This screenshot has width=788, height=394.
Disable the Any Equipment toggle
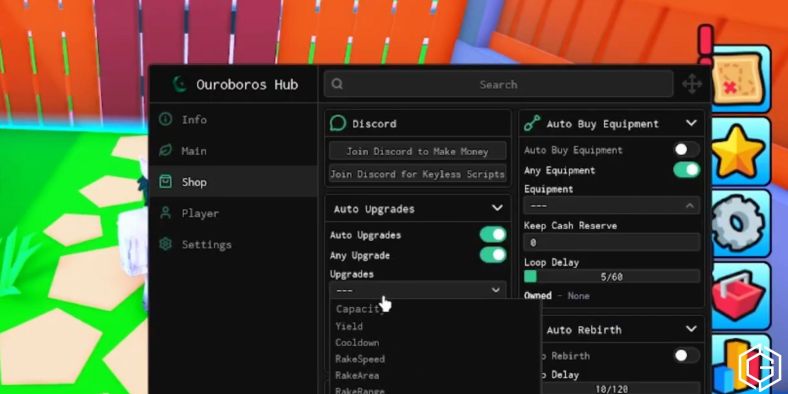point(686,170)
